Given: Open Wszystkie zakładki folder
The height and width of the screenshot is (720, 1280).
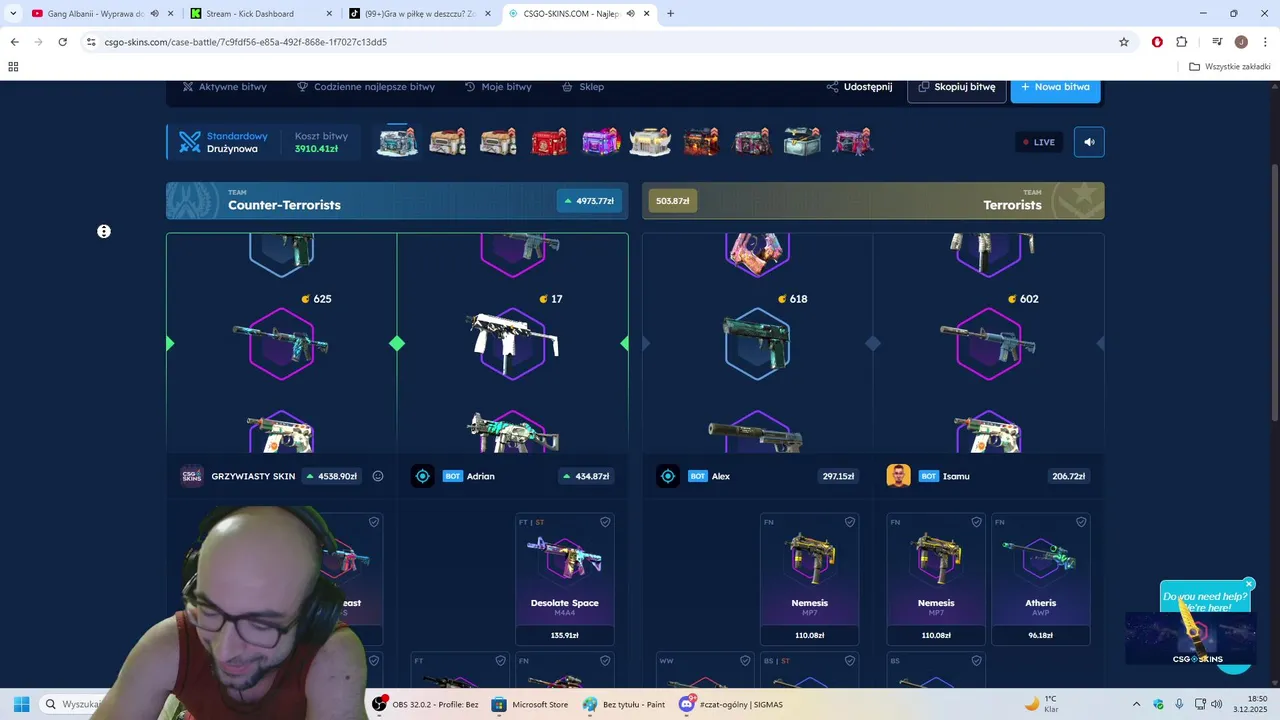Looking at the screenshot, I should pyautogui.click(x=1229, y=67).
